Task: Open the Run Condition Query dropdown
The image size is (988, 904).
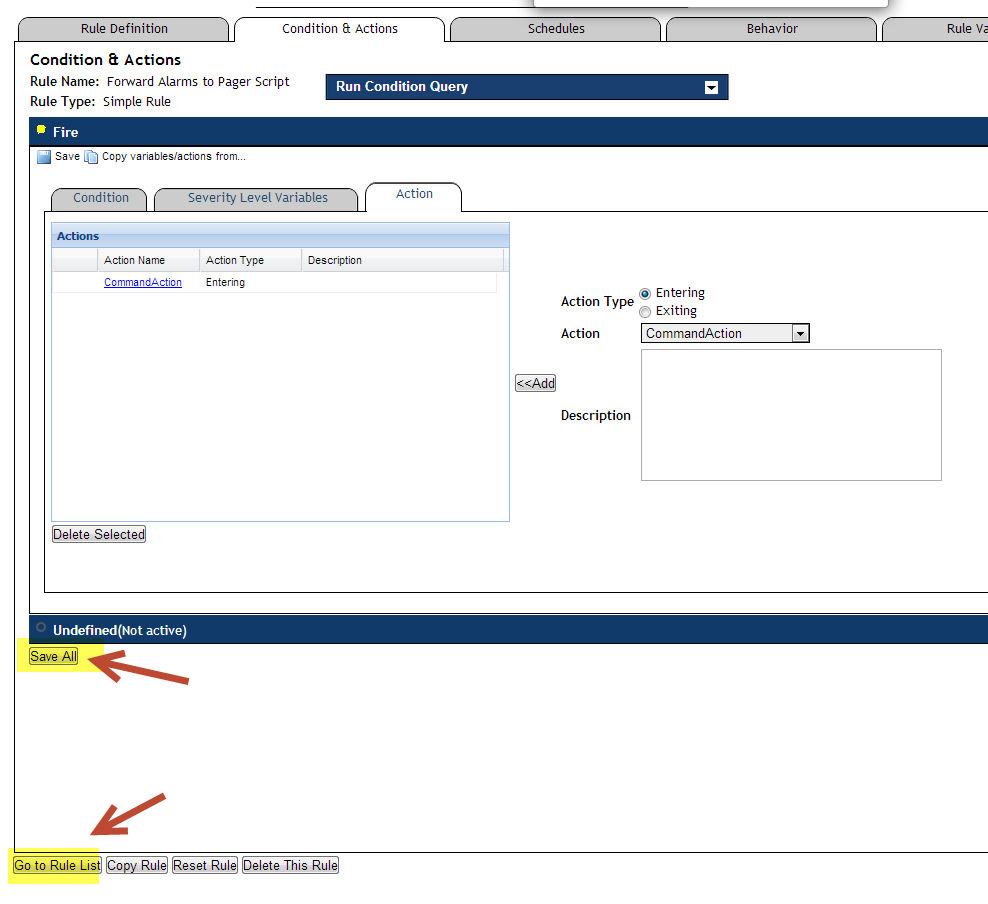Action: pos(711,88)
